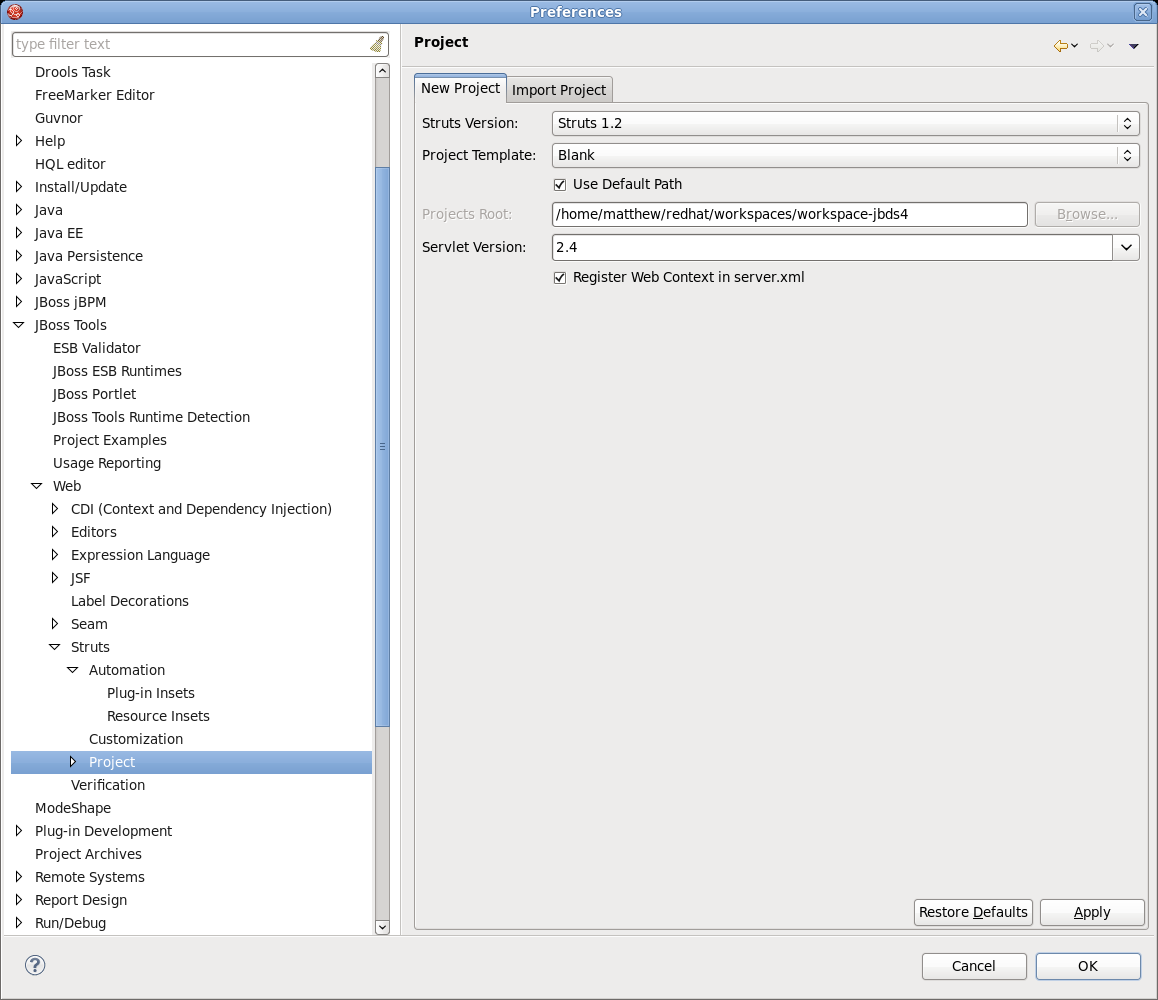Open back history dropdown beside back arrow
Screen dimensions: 1158x1000
1075,46
